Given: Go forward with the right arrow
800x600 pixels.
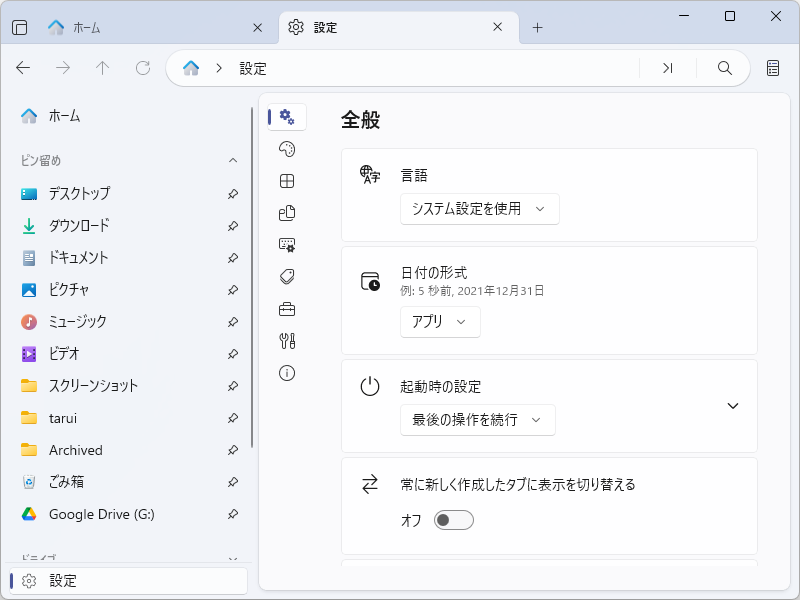Looking at the screenshot, I should [x=63, y=68].
